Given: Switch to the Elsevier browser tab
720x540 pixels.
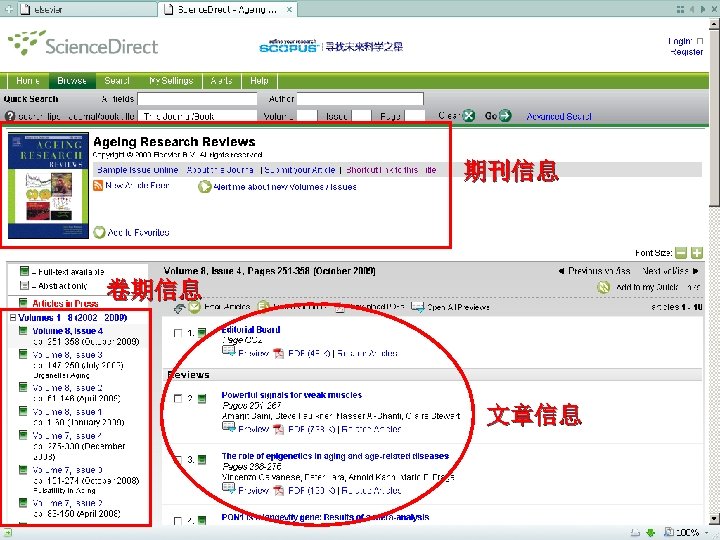Looking at the screenshot, I should point(87,9).
